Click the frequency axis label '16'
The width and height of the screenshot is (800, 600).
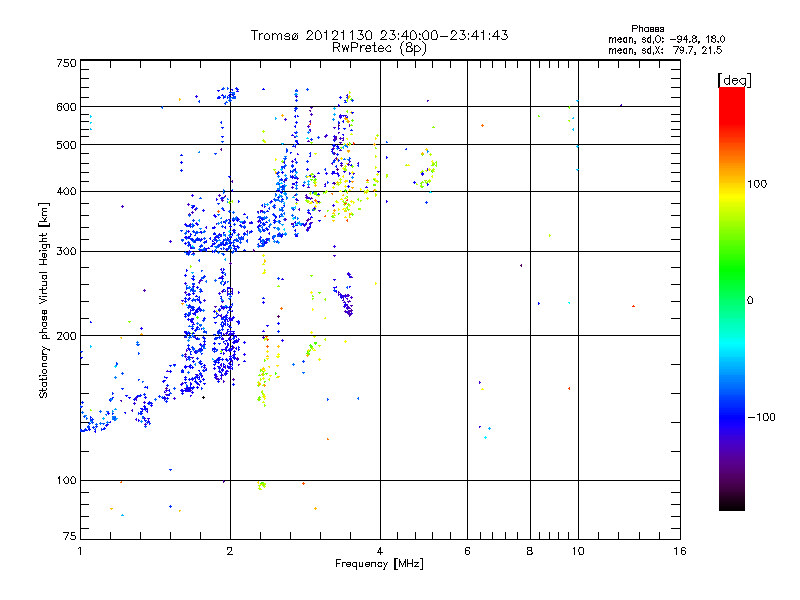pos(680,551)
